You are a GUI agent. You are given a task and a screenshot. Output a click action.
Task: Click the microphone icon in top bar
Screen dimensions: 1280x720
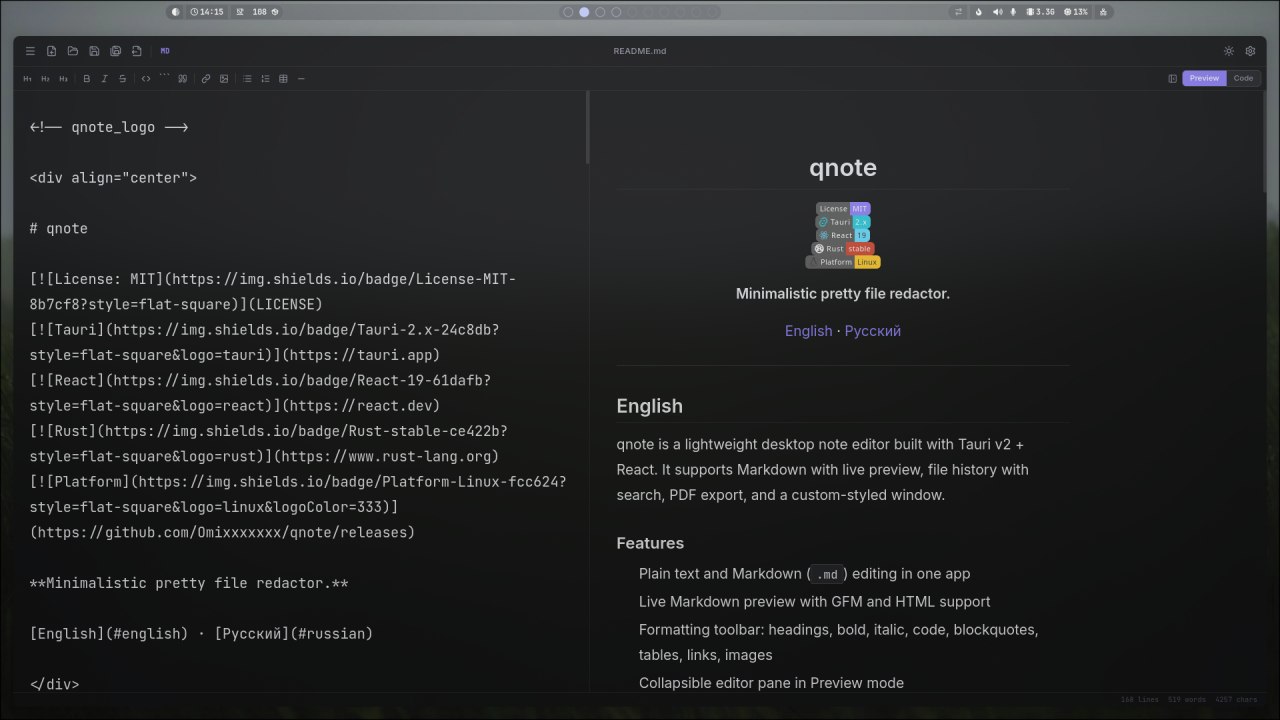[x=1013, y=12]
